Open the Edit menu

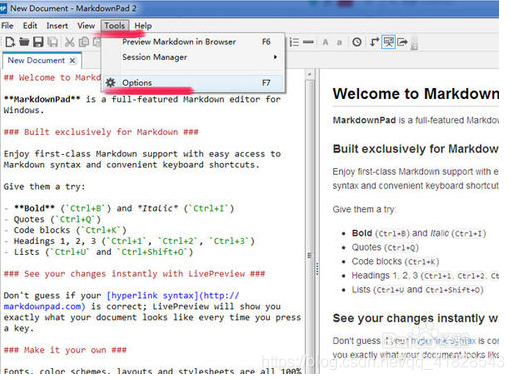[x=30, y=26]
